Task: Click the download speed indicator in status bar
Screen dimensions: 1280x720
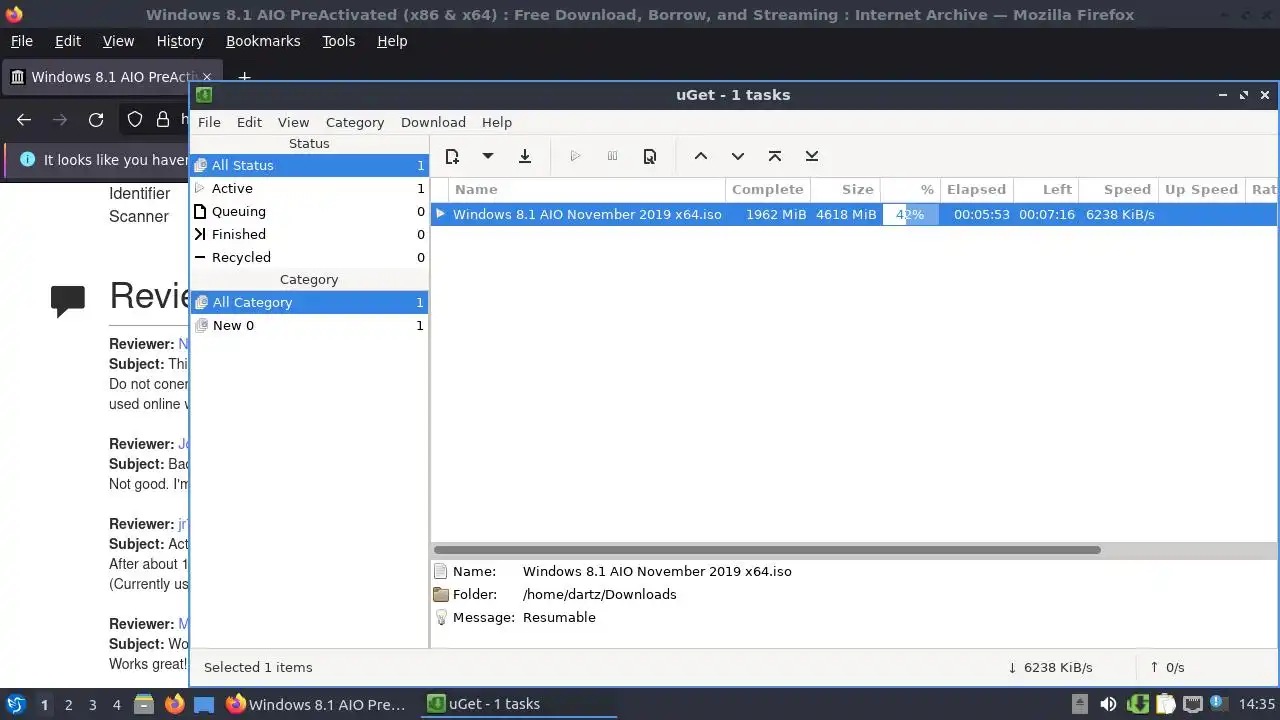Action: 1050,667
